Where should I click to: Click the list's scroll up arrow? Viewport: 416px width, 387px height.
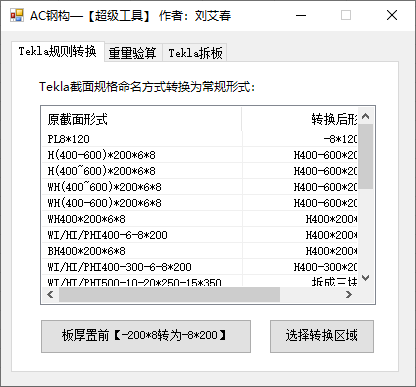tap(366, 116)
